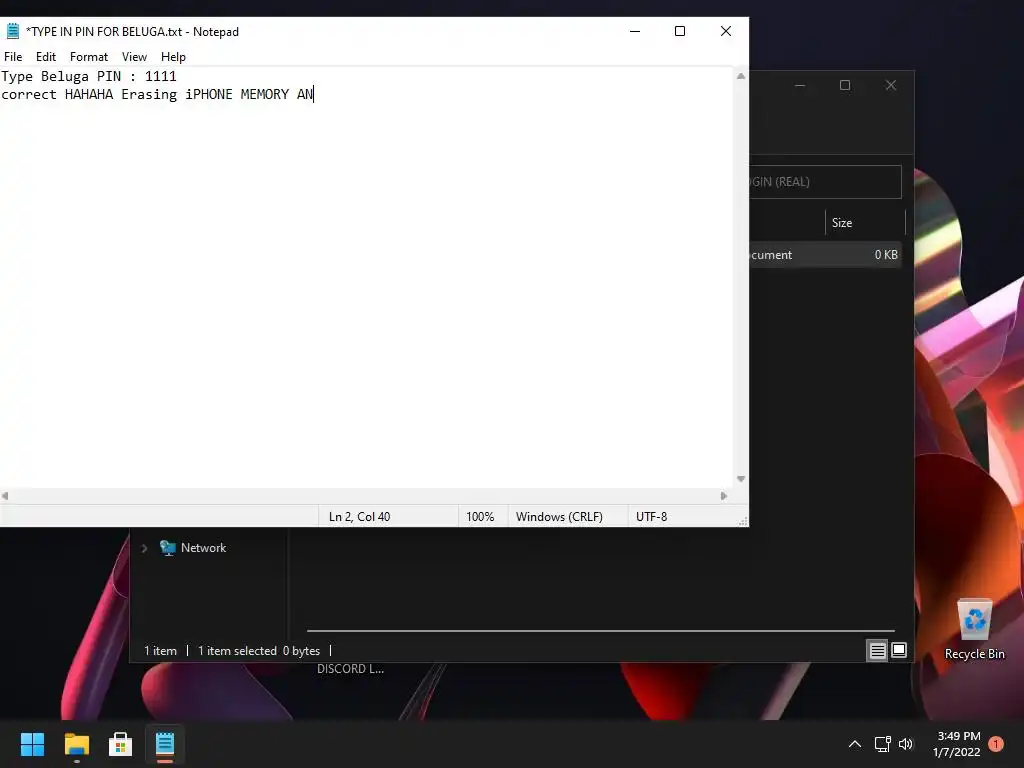Viewport: 1024px width, 768px height.
Task: Open the Help menu in Notepad
Action: coord(173,57)
